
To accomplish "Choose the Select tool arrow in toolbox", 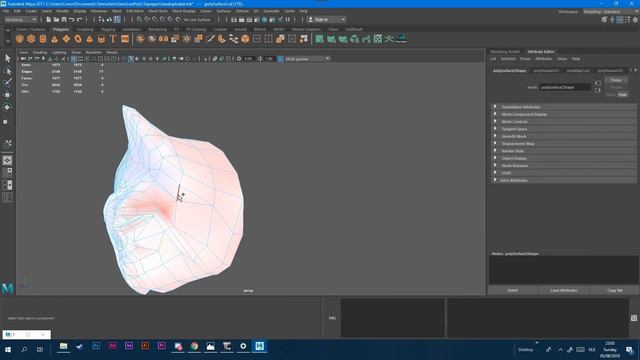I will pyautogui.click(x=7, y=58).
